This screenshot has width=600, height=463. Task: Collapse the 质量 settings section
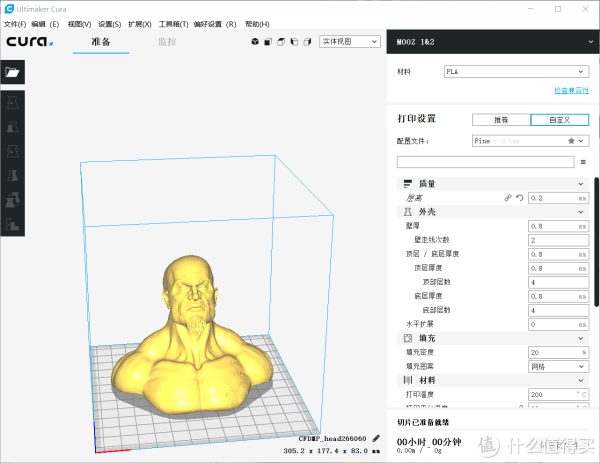580,184
